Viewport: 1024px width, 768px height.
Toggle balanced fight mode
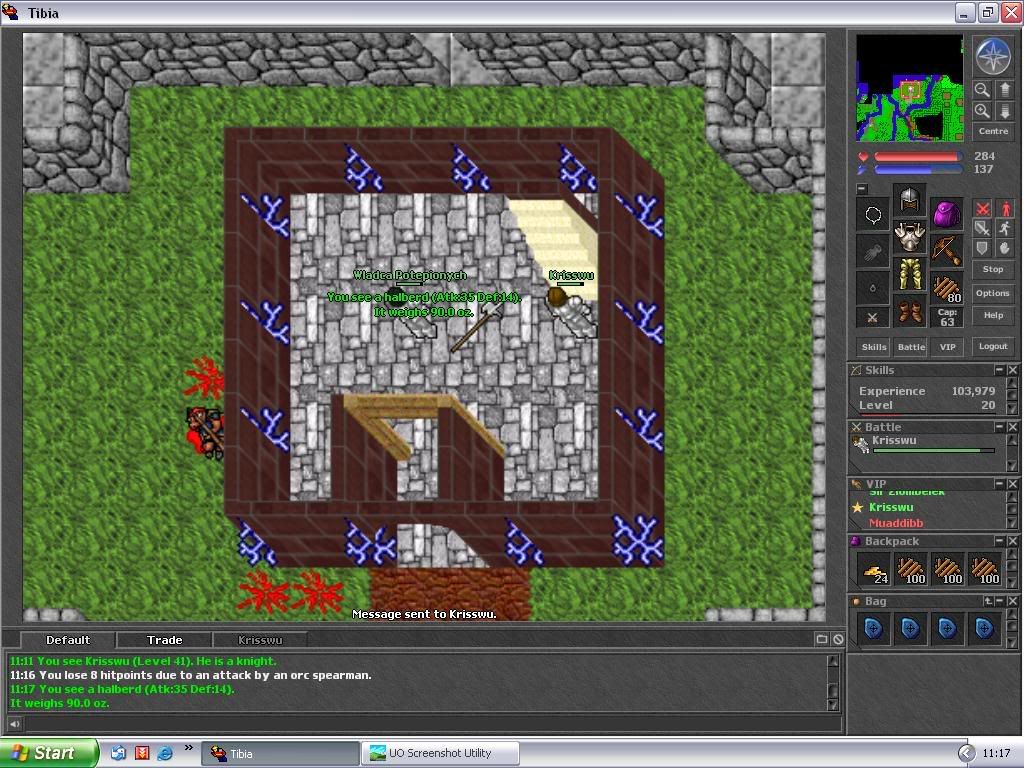[x=982, y=228]
